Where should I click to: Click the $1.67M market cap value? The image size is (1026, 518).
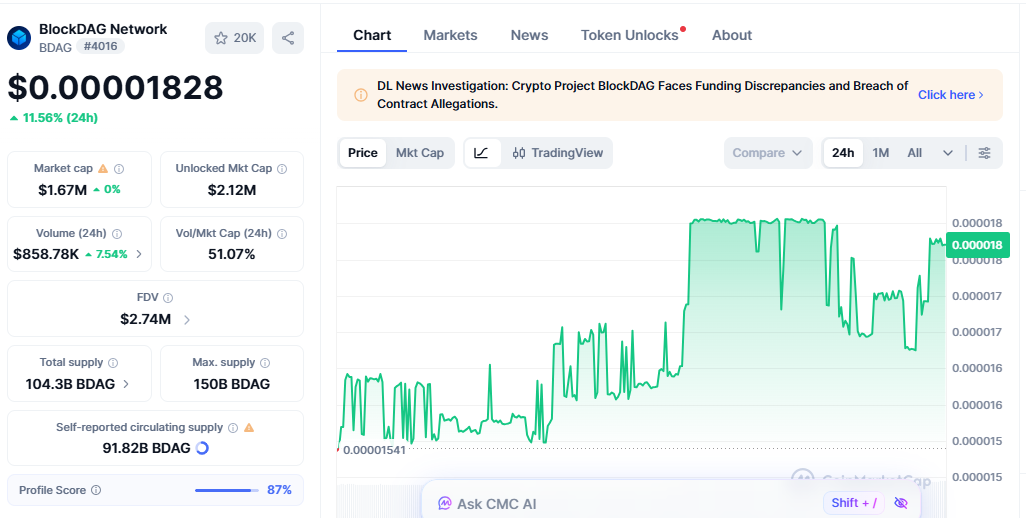click(62, 190)
